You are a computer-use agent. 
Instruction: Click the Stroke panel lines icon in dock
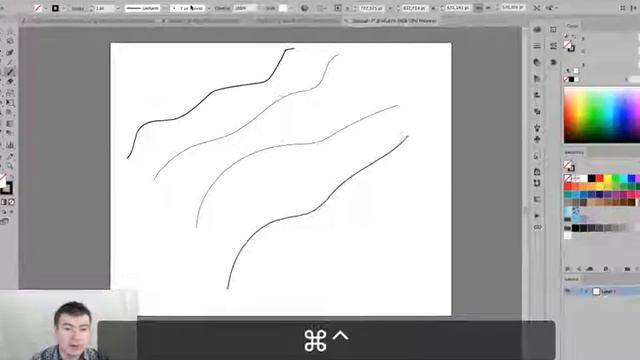click(537, 46)
